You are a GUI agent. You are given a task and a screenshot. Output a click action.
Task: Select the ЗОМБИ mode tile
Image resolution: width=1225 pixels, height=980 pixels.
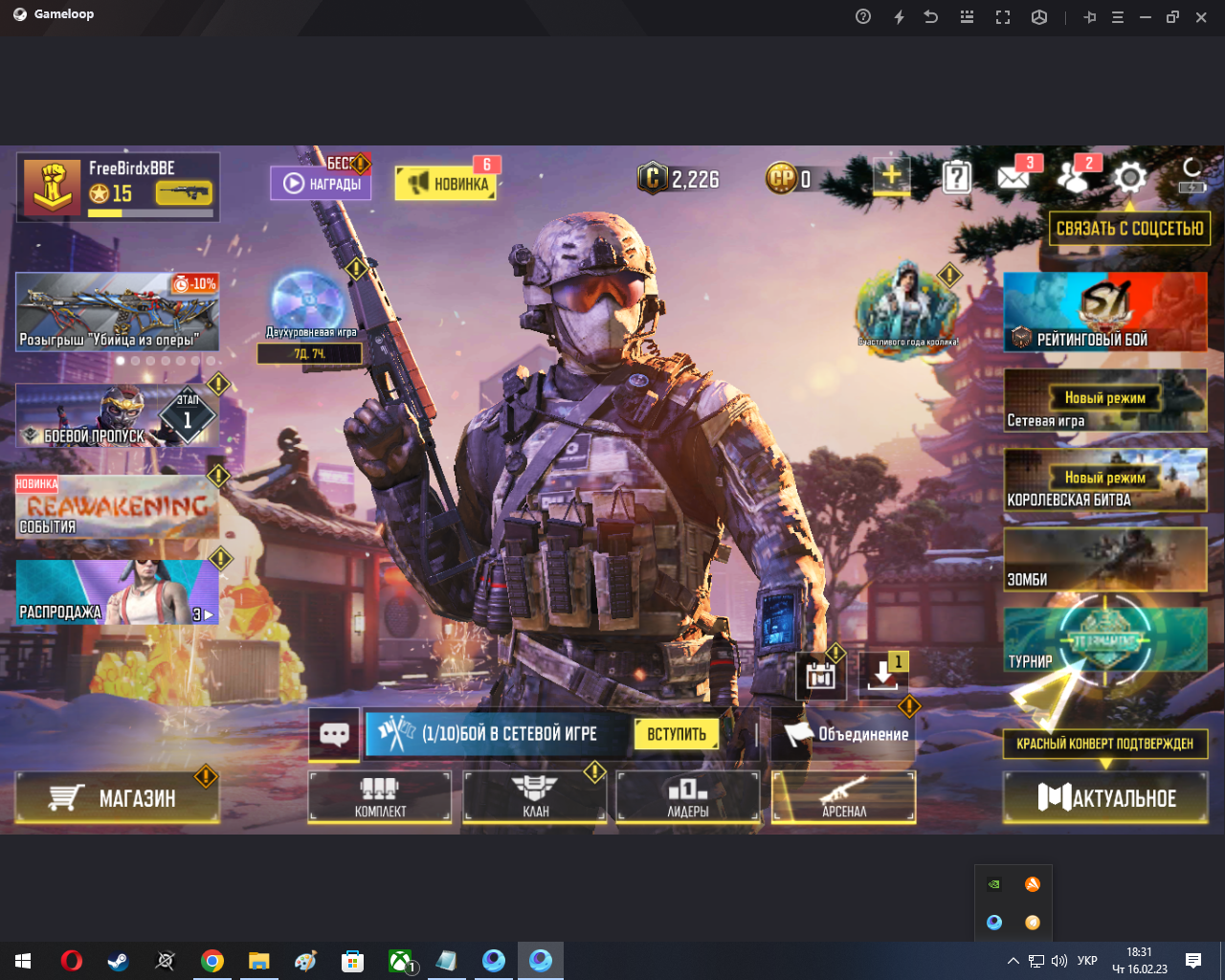1105,559
